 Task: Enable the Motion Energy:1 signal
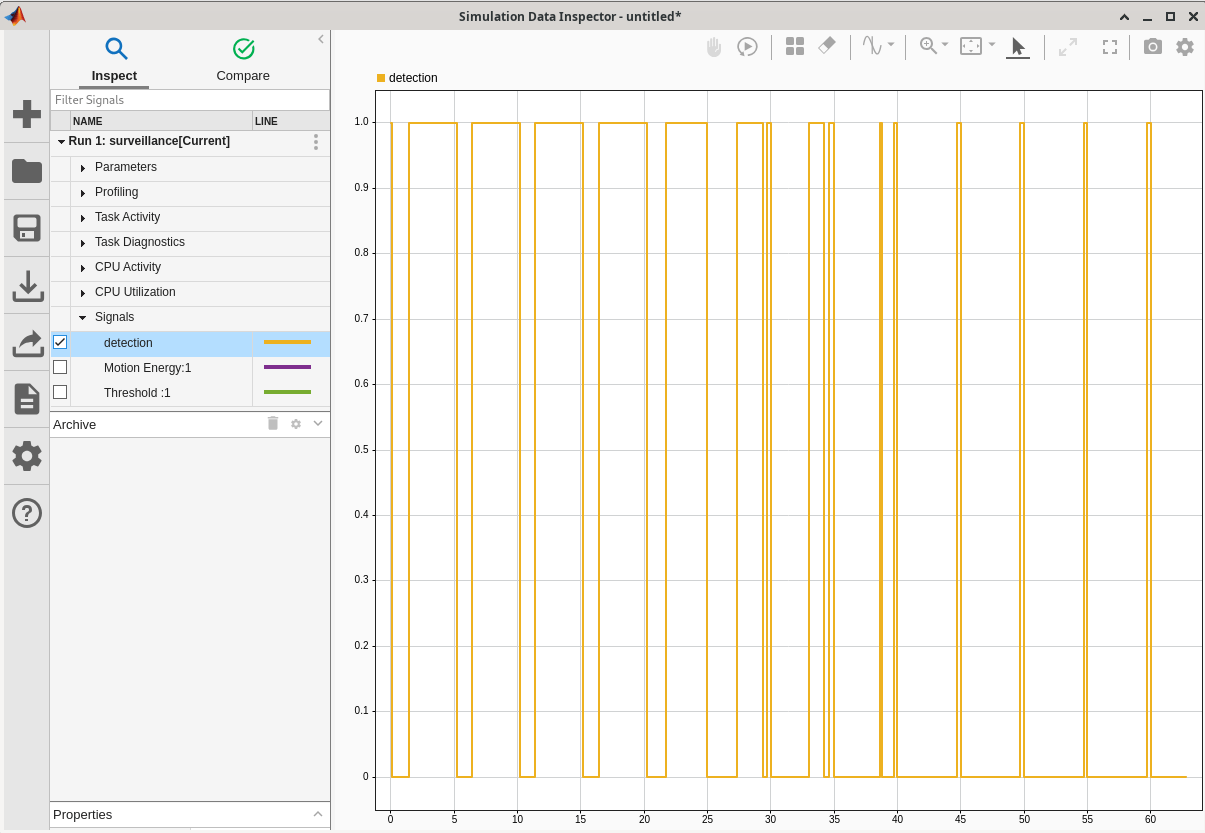point(60,367)
